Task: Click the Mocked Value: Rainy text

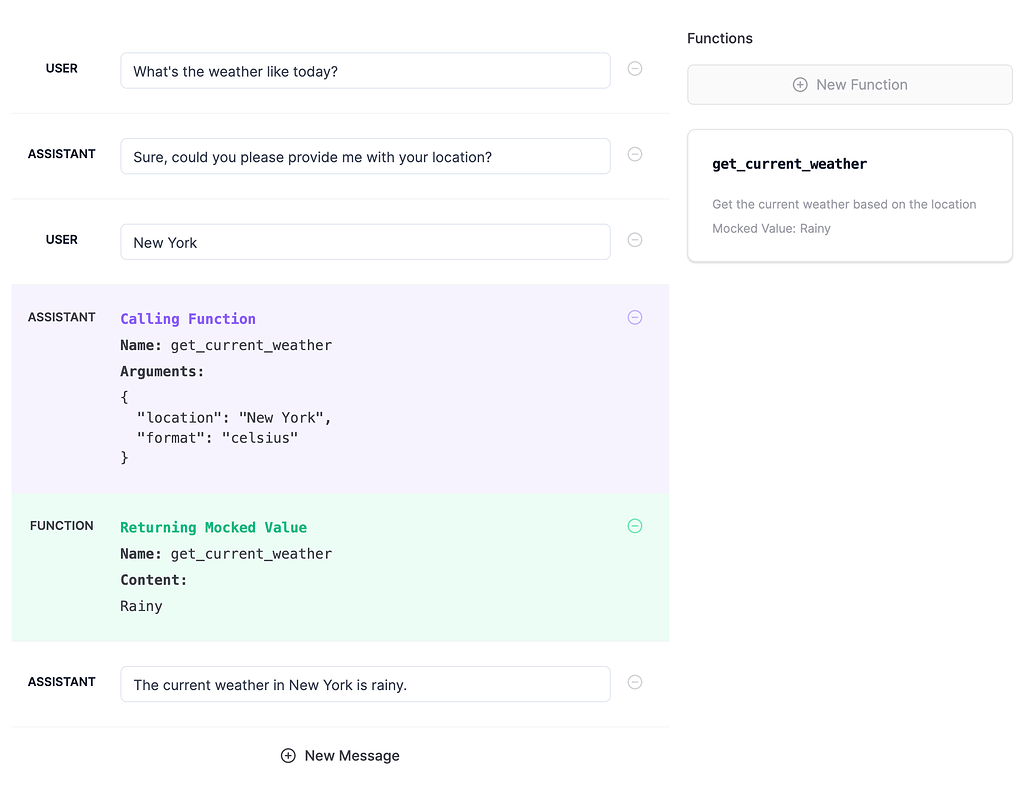Action: tap(769, 228)
